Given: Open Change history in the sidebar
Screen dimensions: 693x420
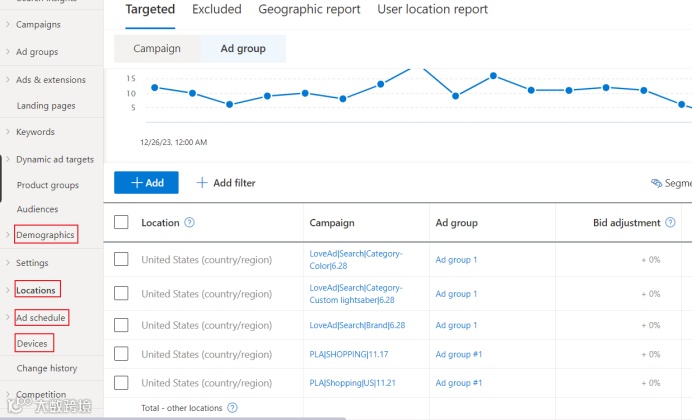Looking at the screenshot, I should pos(47,368).
